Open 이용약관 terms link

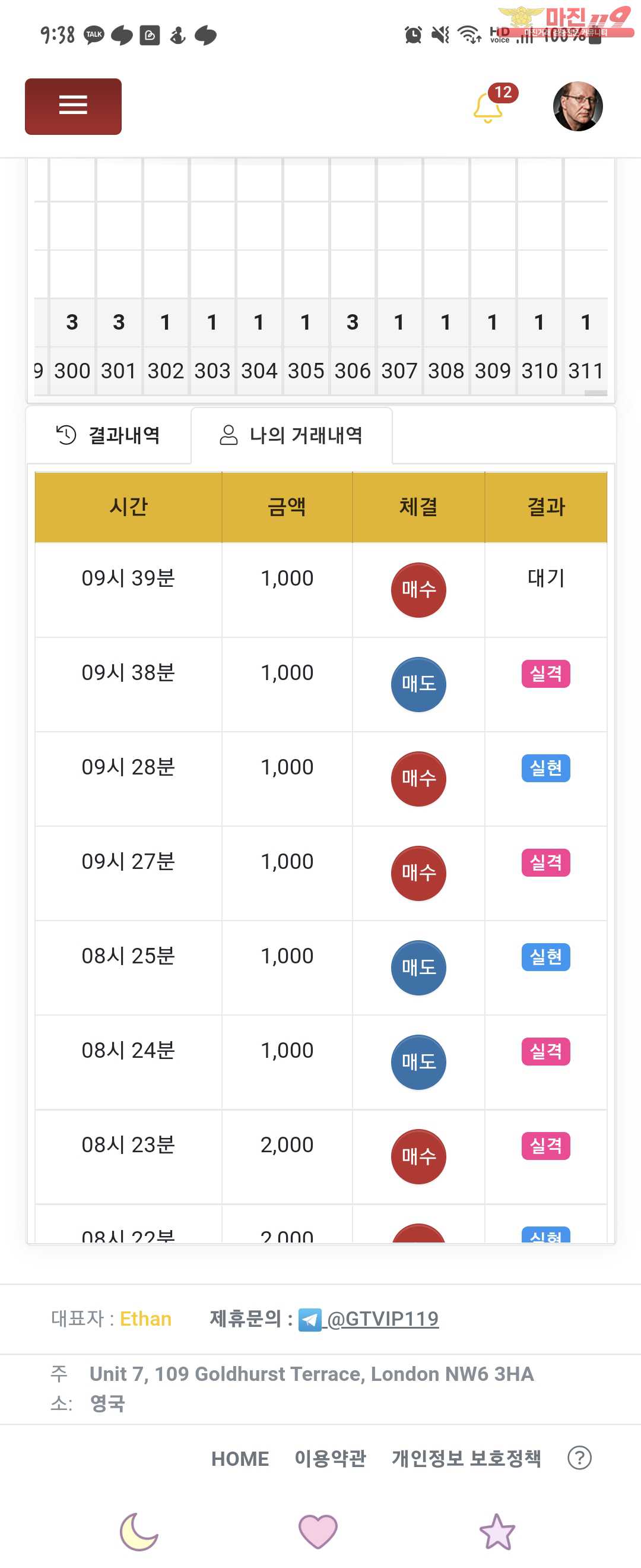tap(330, 1458)
